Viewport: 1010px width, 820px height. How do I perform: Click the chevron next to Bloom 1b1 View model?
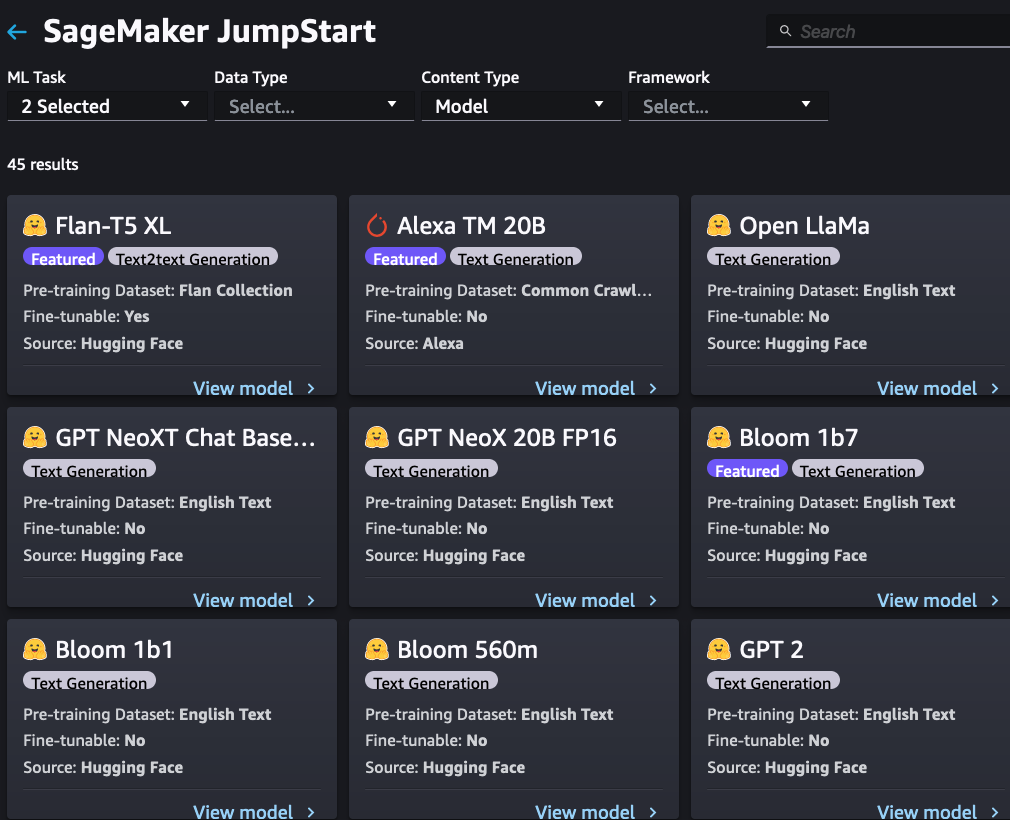tap(311, 812)
